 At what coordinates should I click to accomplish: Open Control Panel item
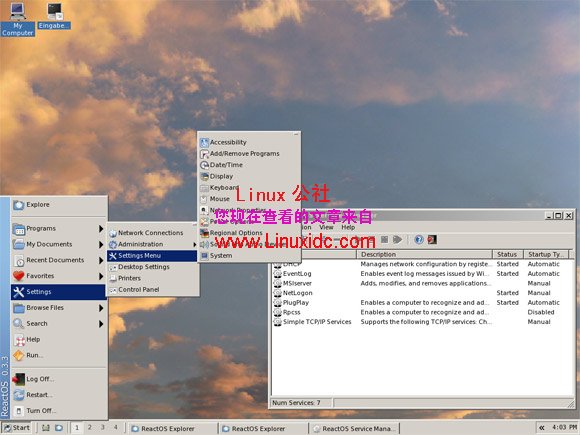[152, 290]
